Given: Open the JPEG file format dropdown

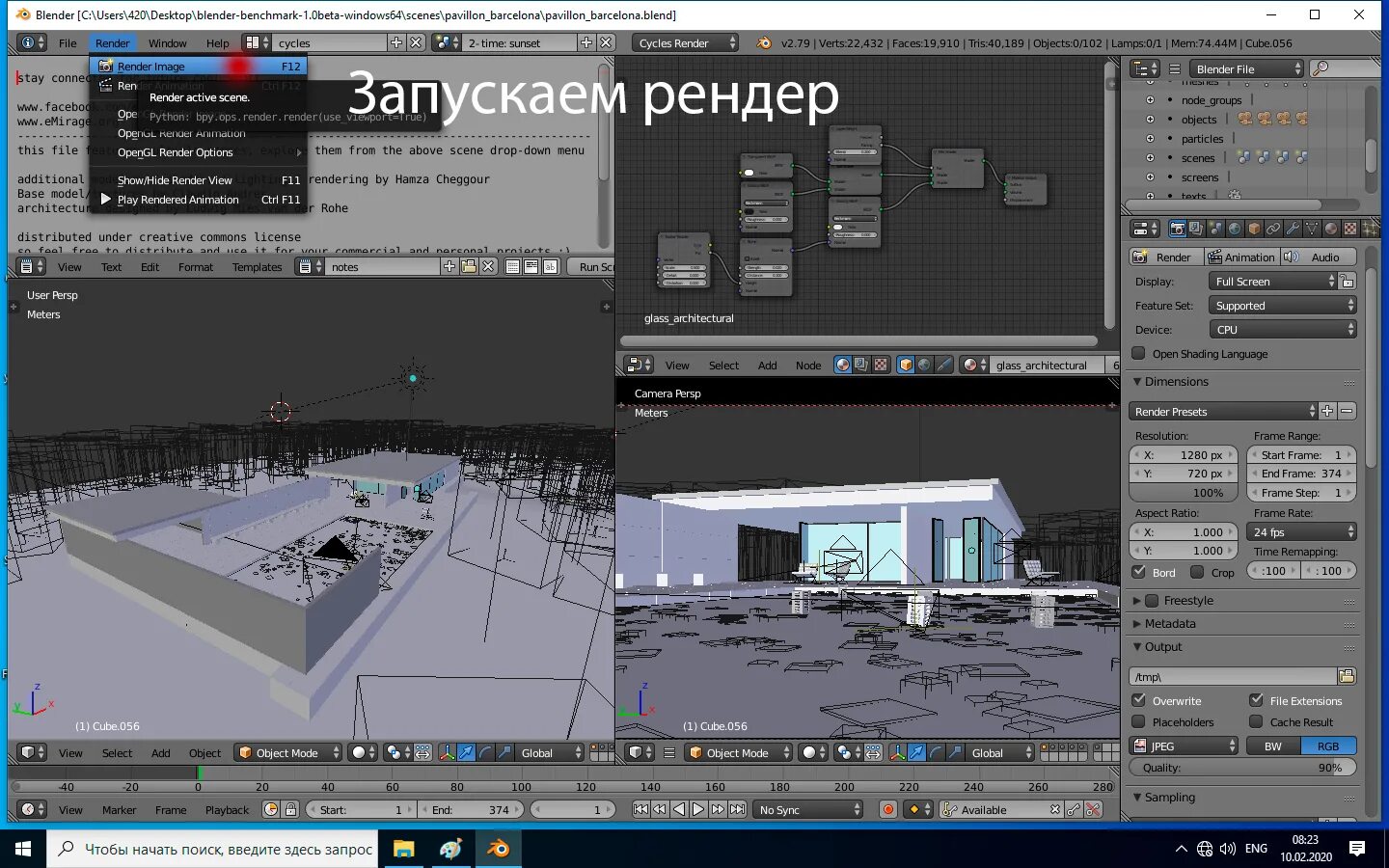Looking at the screenshot, I should [1184, 746].
